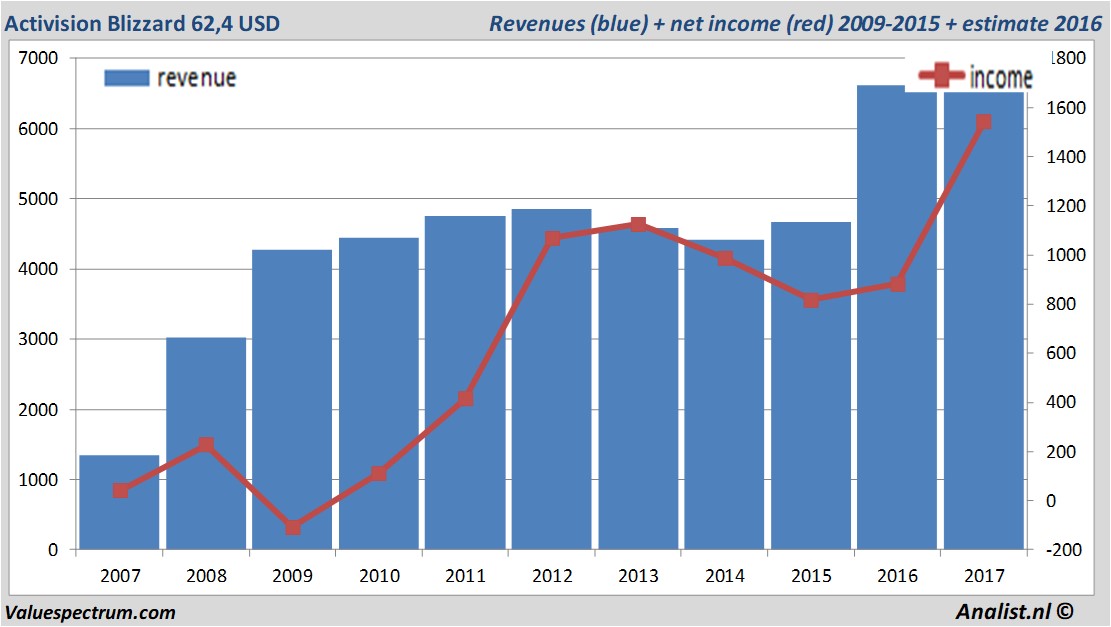
Task: Click the 2013 income peak marker
Action: (x=638, y=225)
